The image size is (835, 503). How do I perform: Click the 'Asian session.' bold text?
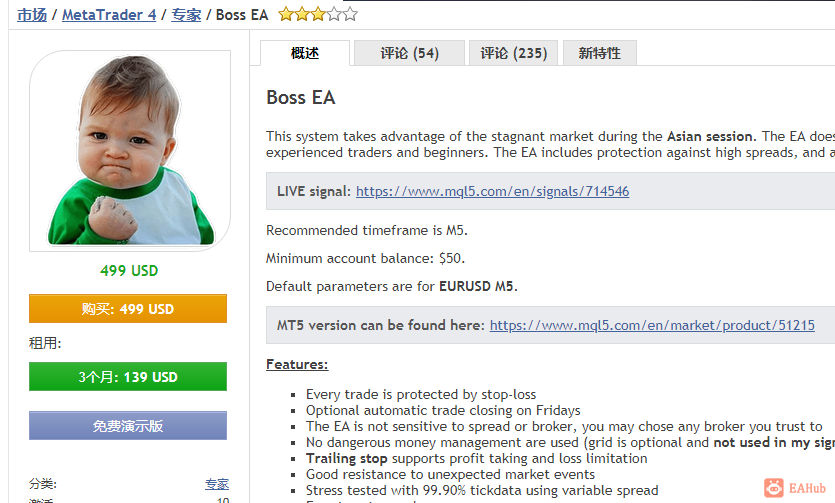coord(711,136)
